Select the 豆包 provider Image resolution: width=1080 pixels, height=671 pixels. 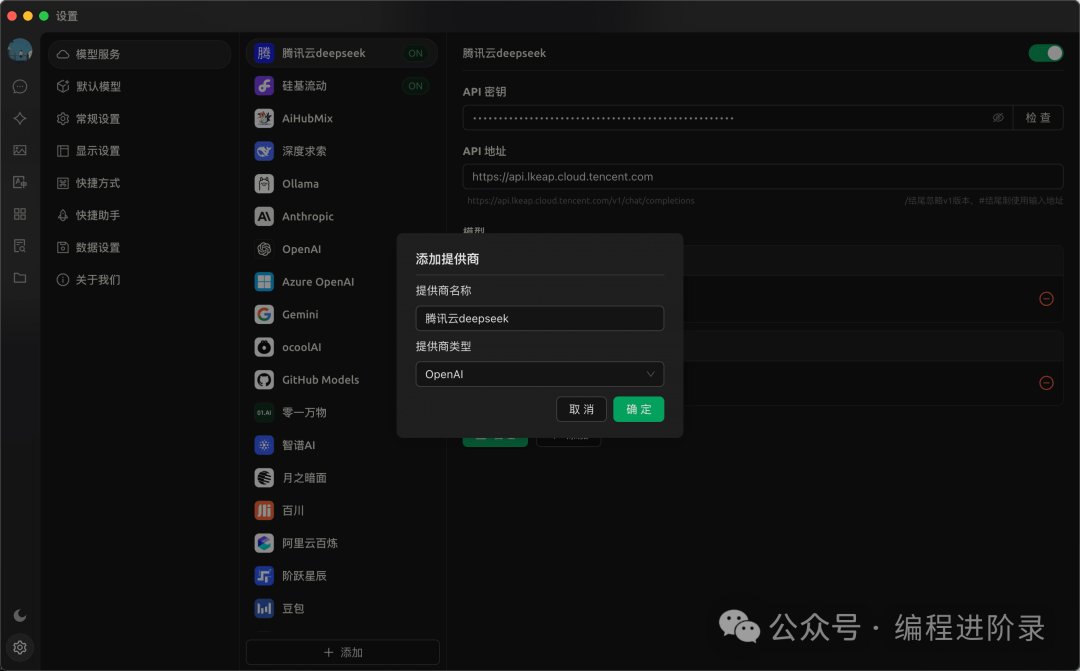(x=342, y=608)
